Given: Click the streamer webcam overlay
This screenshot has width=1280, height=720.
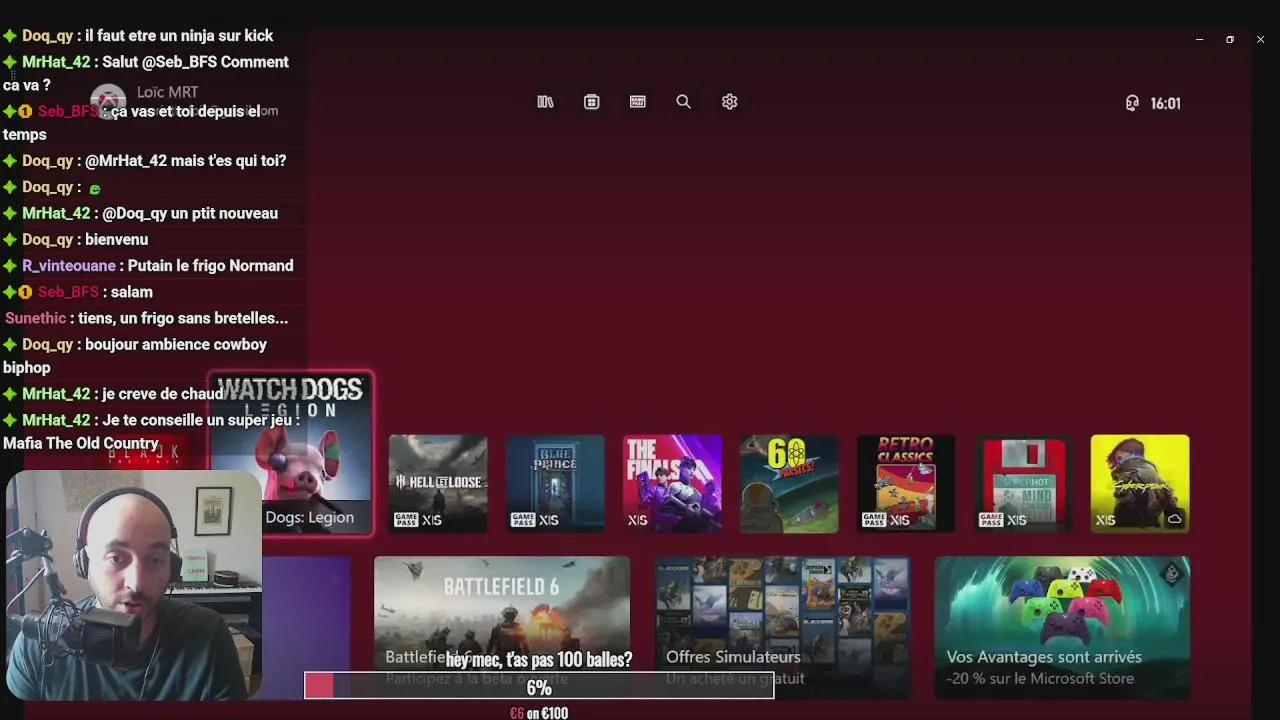Looking at the screenshot, I should point(134,584).
